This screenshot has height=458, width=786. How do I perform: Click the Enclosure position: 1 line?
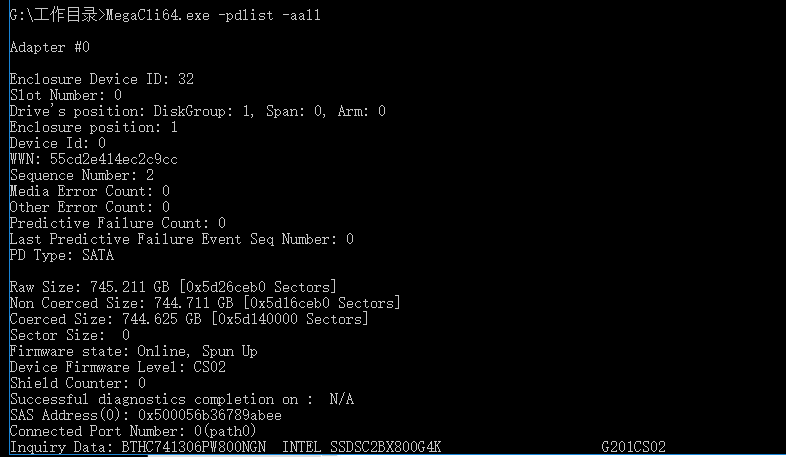click(x=94, y=127)
